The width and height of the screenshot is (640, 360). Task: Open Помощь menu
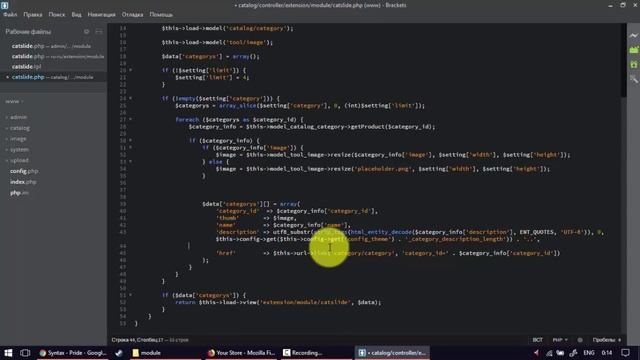click(161, 14)
